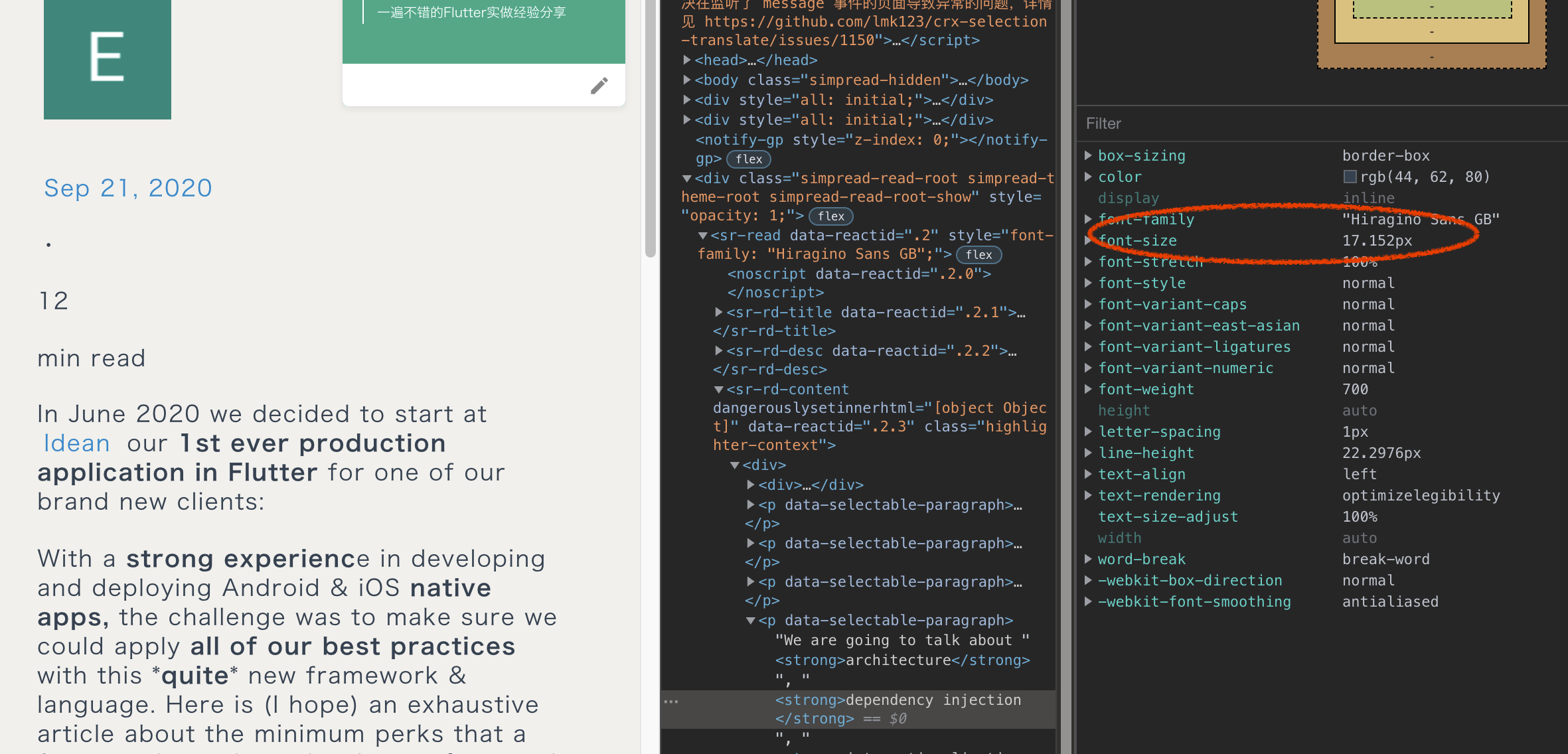Click the page vertical scrollbar thumb

651,126
